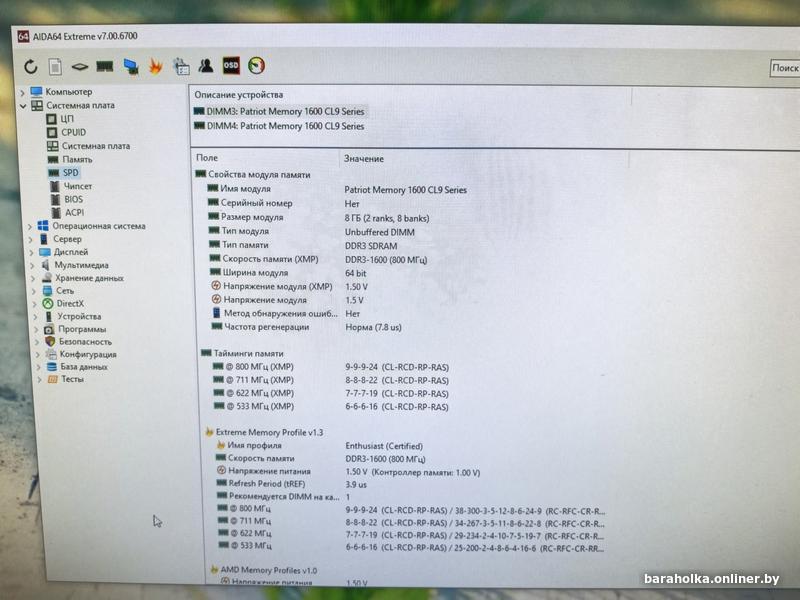This screenshot has width=800, height=600.
Task: Click the Unbuffered DIMM value
Action: (380, 232)
